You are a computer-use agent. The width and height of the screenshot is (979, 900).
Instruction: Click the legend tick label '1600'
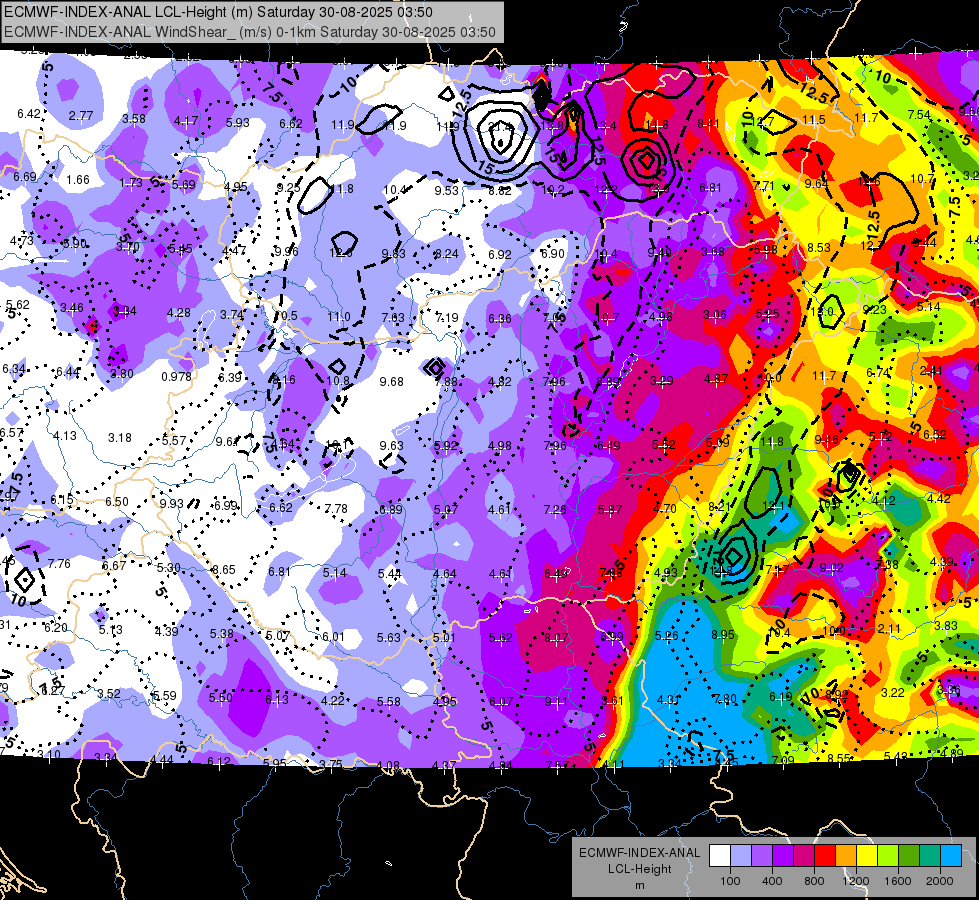[897, 881]
